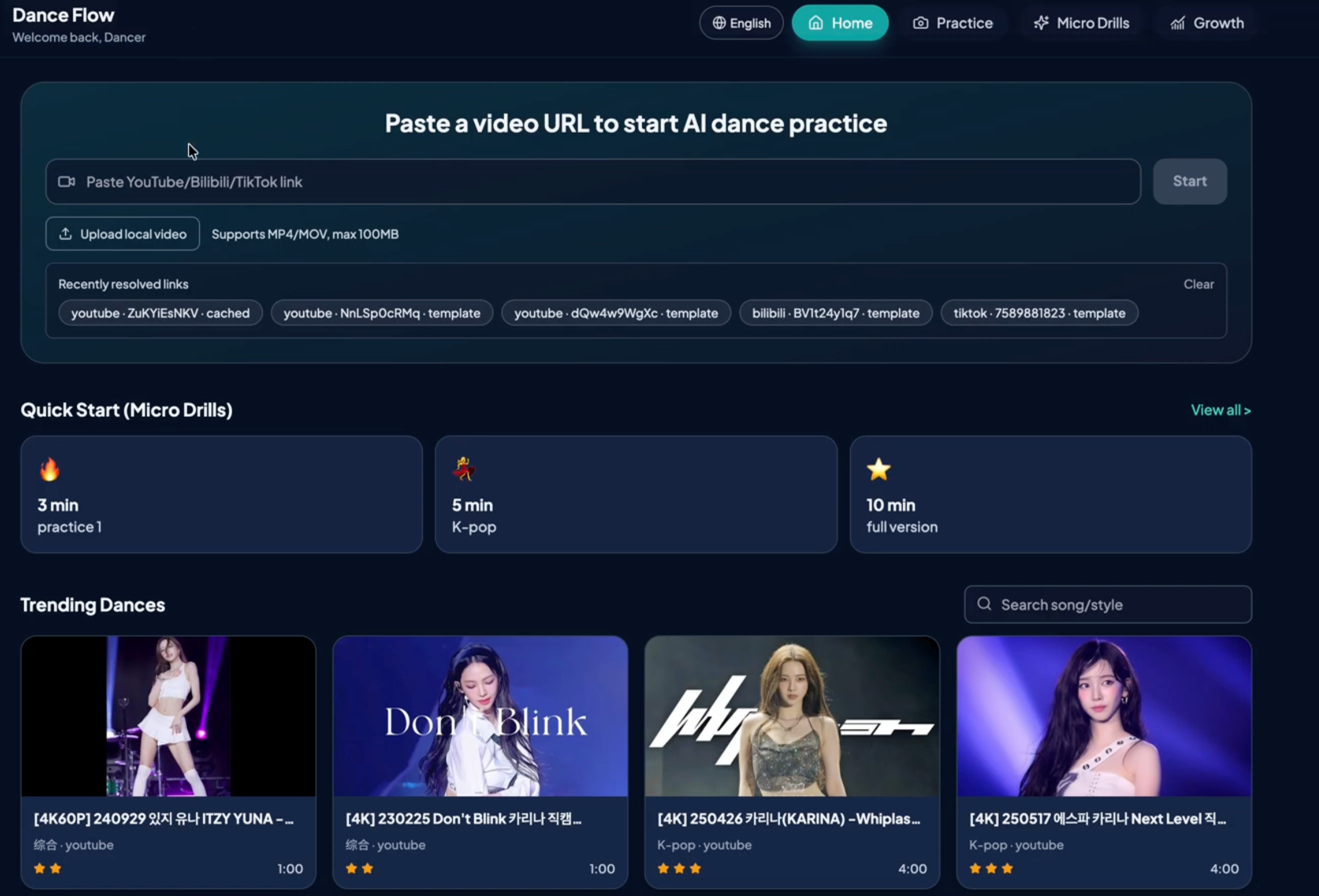Click the video camera icon in URL field
Viewport: 1319px width, 896px height.
[x=66, y=182]
